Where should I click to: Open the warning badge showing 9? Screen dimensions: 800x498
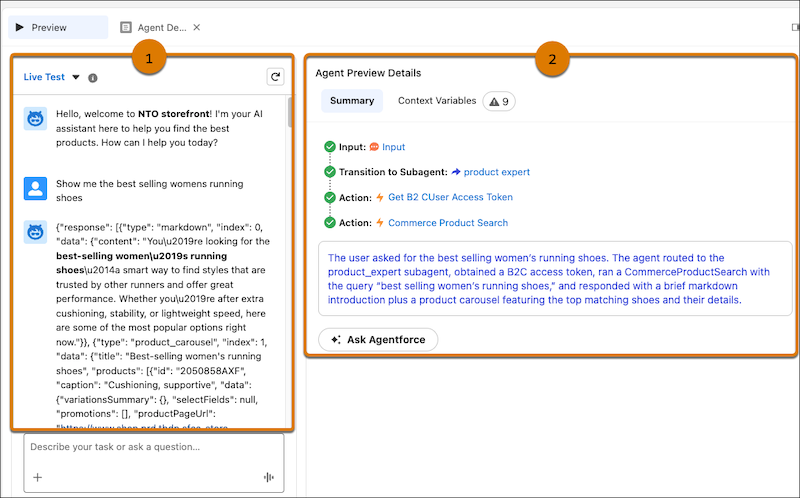tap(499, 101)
